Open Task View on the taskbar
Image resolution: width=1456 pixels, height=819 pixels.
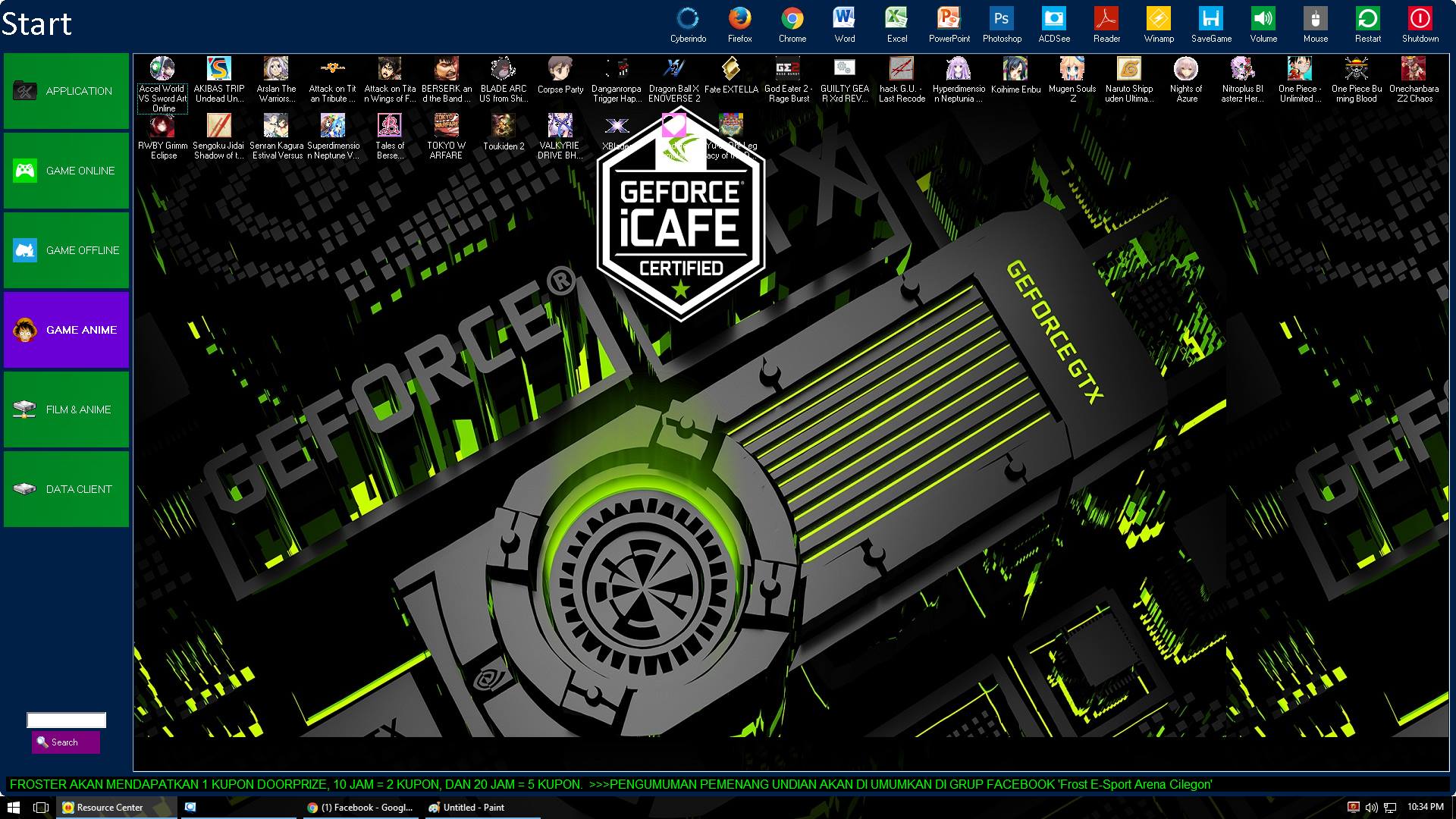pos(41,808)
